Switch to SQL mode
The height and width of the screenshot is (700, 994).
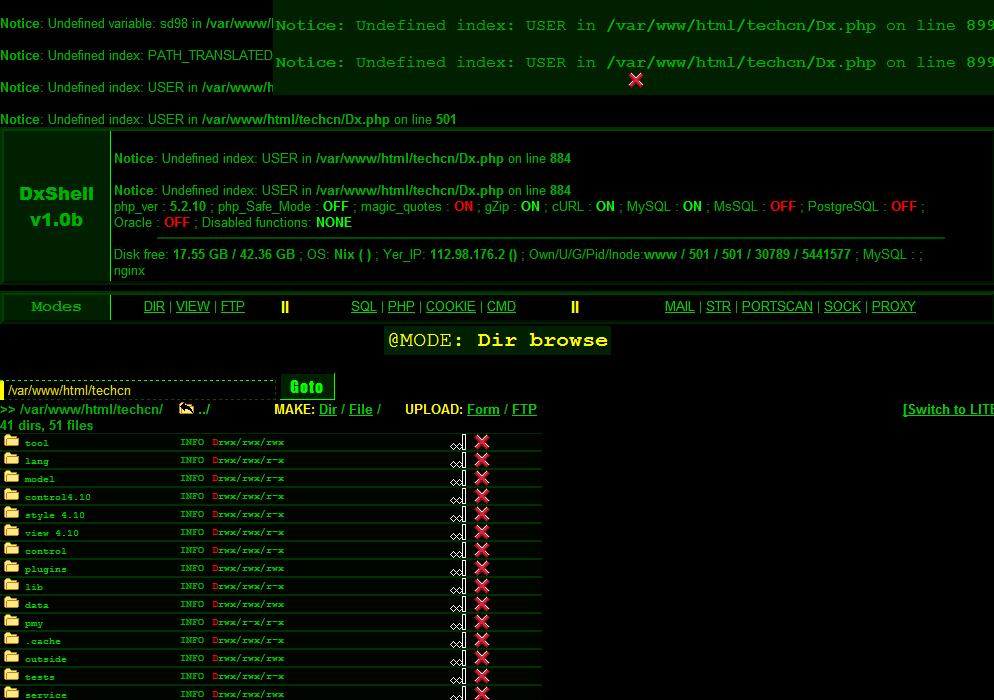coord(364,307)
